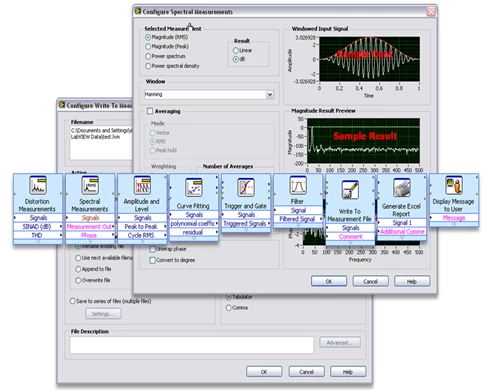
Task: Select Power spectrum measurement
Action: tap(148, 56)
